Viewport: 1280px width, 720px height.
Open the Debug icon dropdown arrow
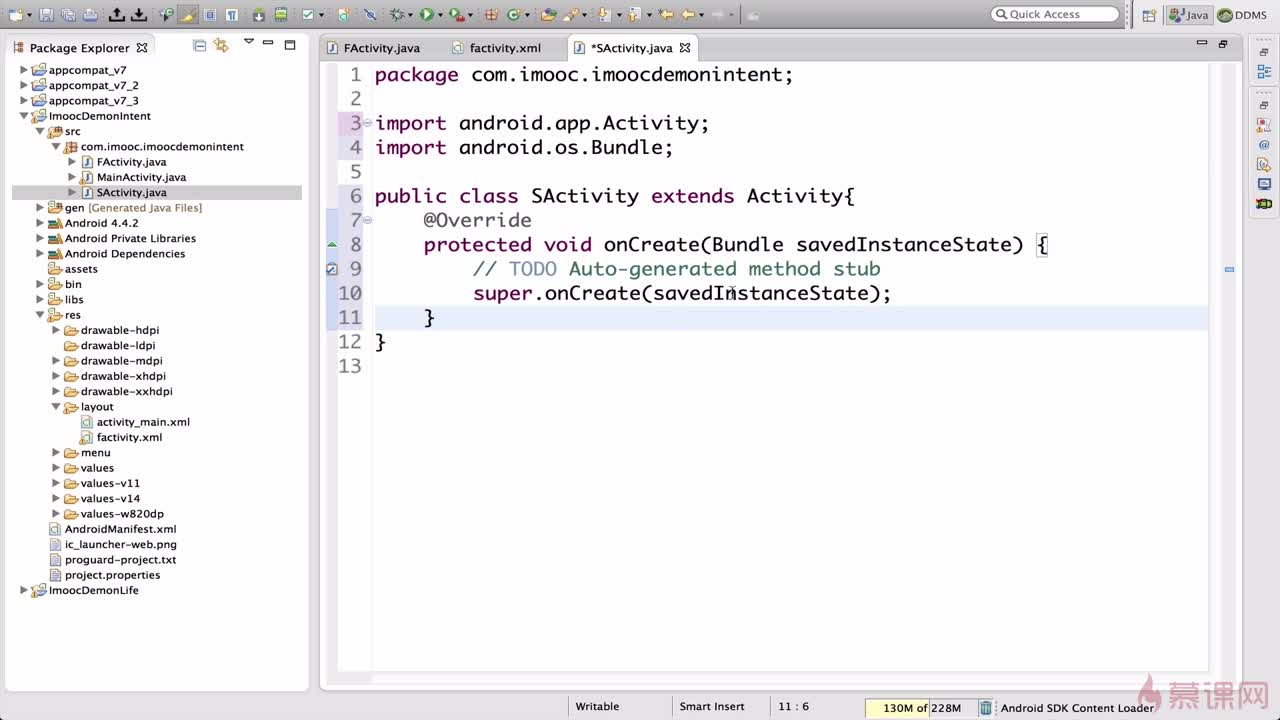(x=410, y=15)
